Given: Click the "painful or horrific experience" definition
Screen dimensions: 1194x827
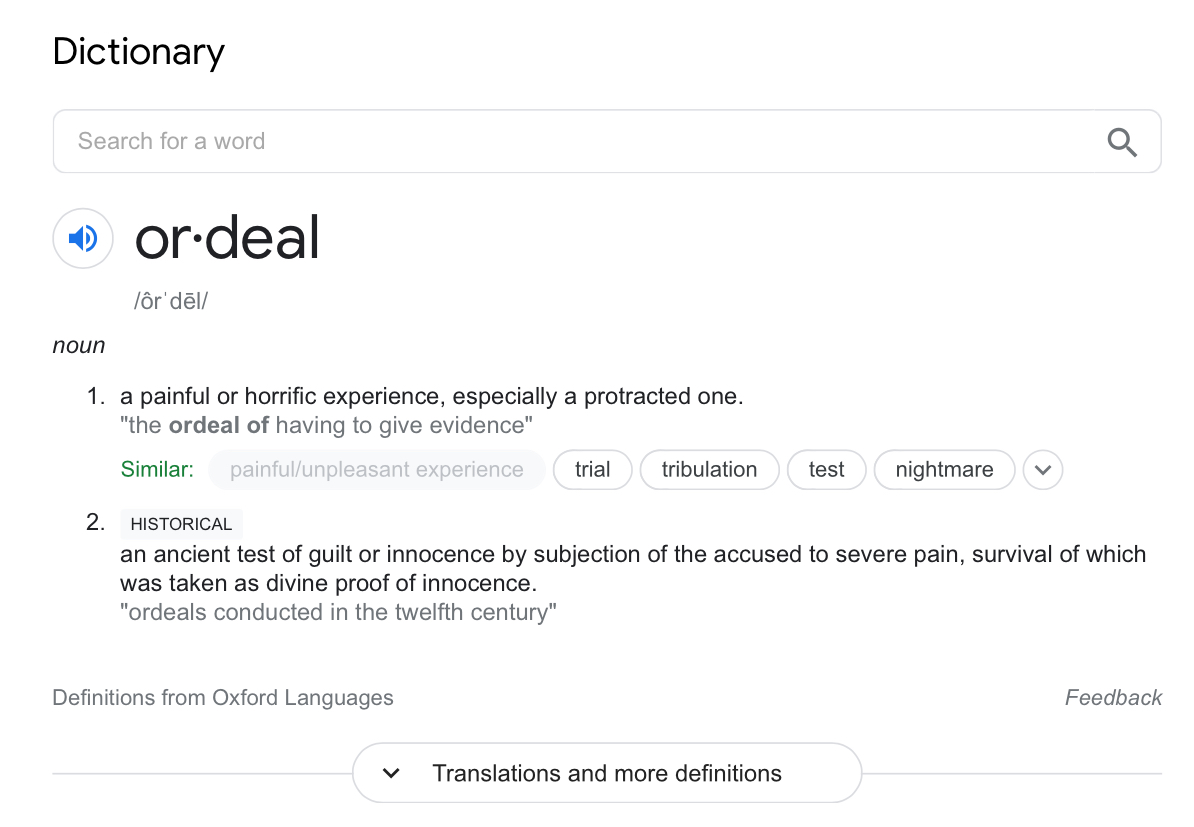Looking at the screenshot, I should click(431, 396).
